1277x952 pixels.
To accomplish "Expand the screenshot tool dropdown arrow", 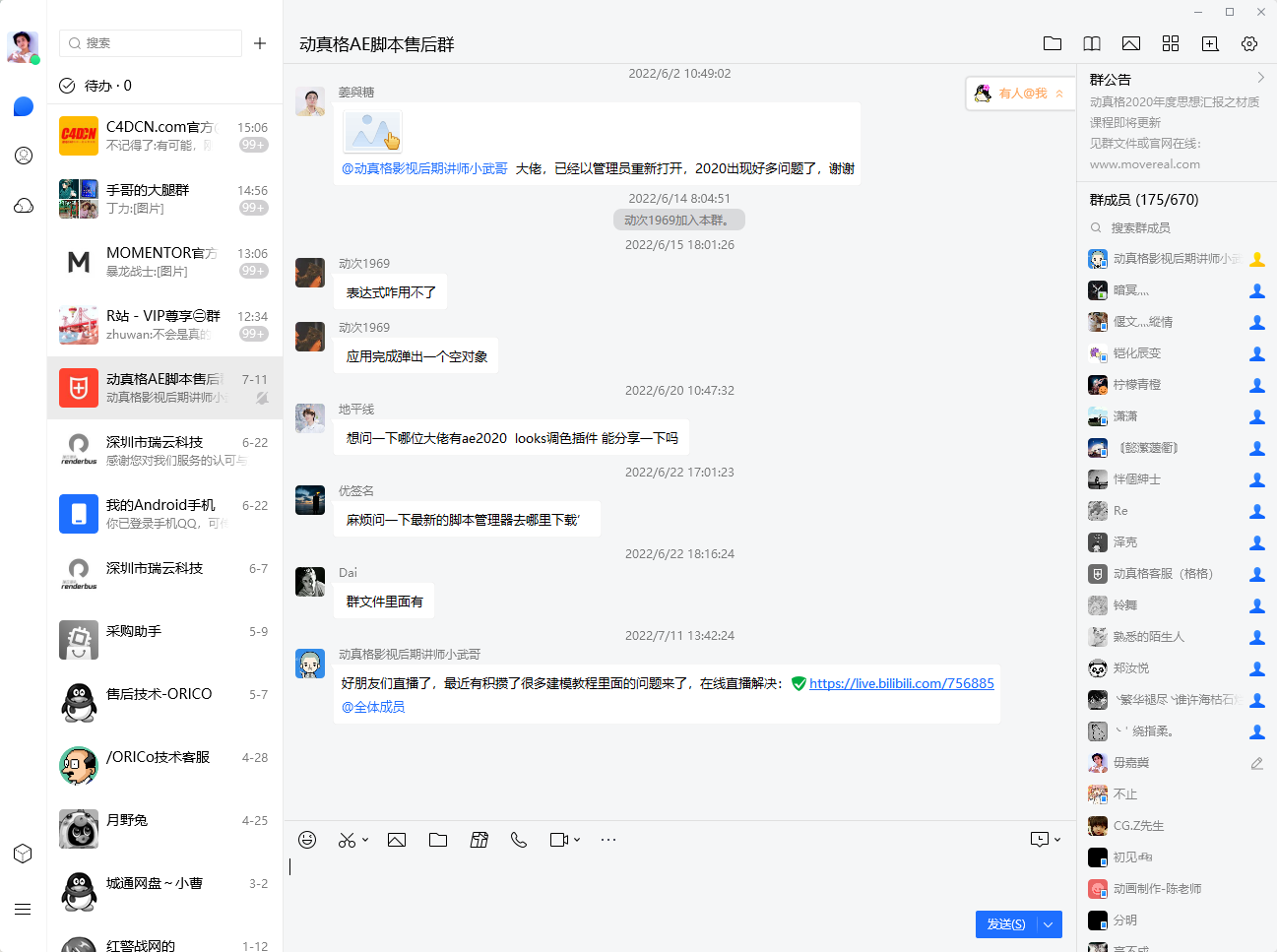I will point(365,840).
